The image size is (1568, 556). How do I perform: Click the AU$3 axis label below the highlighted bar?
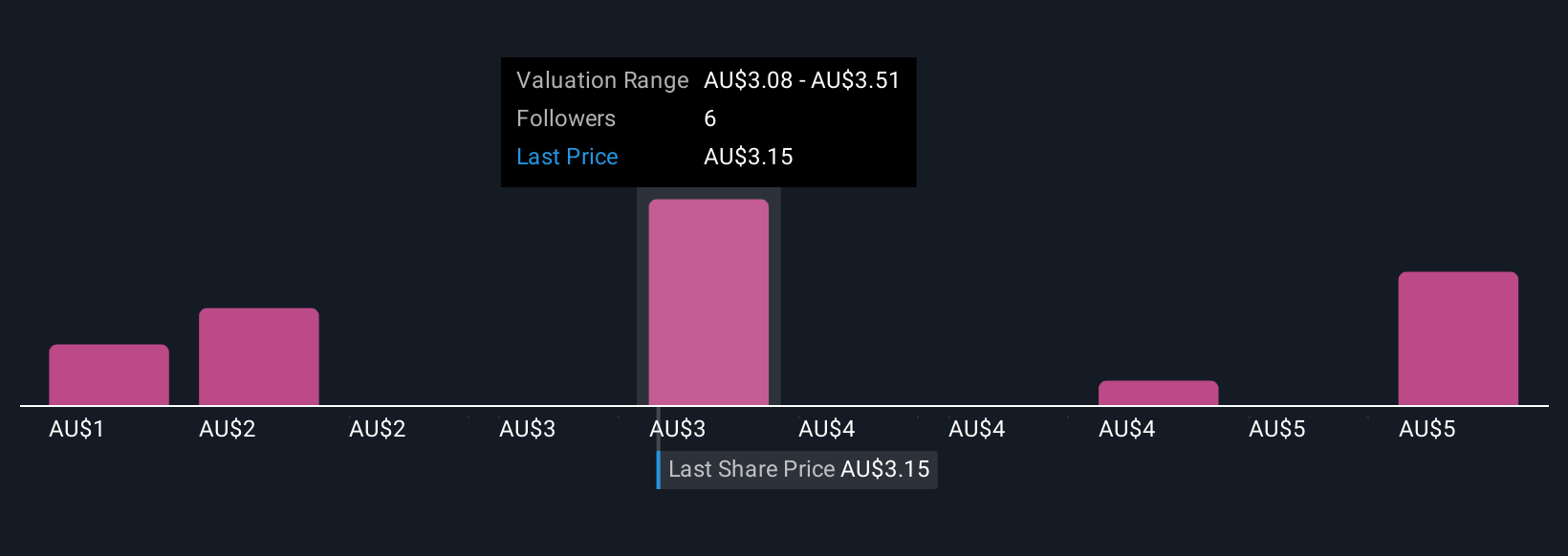click(x=678, y=429)
